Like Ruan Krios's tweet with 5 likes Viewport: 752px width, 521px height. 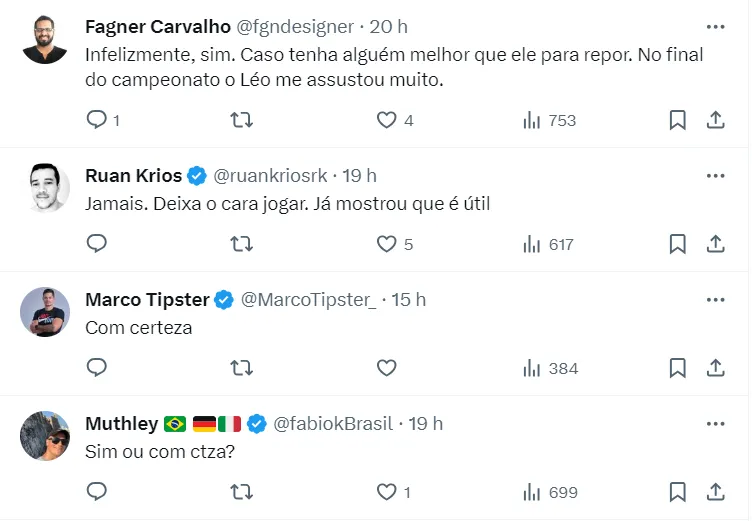(x=387, y=244)
